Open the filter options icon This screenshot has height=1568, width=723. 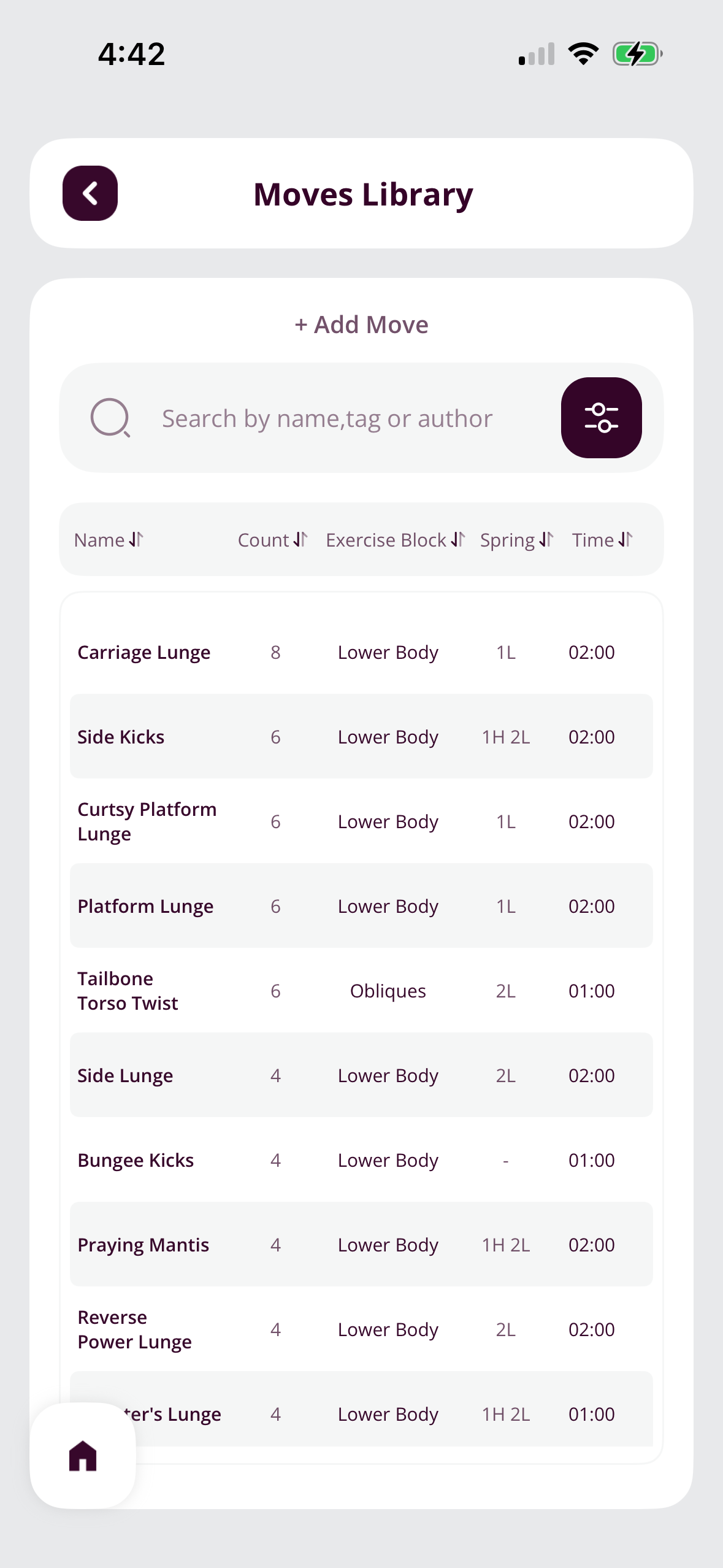(600, 418)
